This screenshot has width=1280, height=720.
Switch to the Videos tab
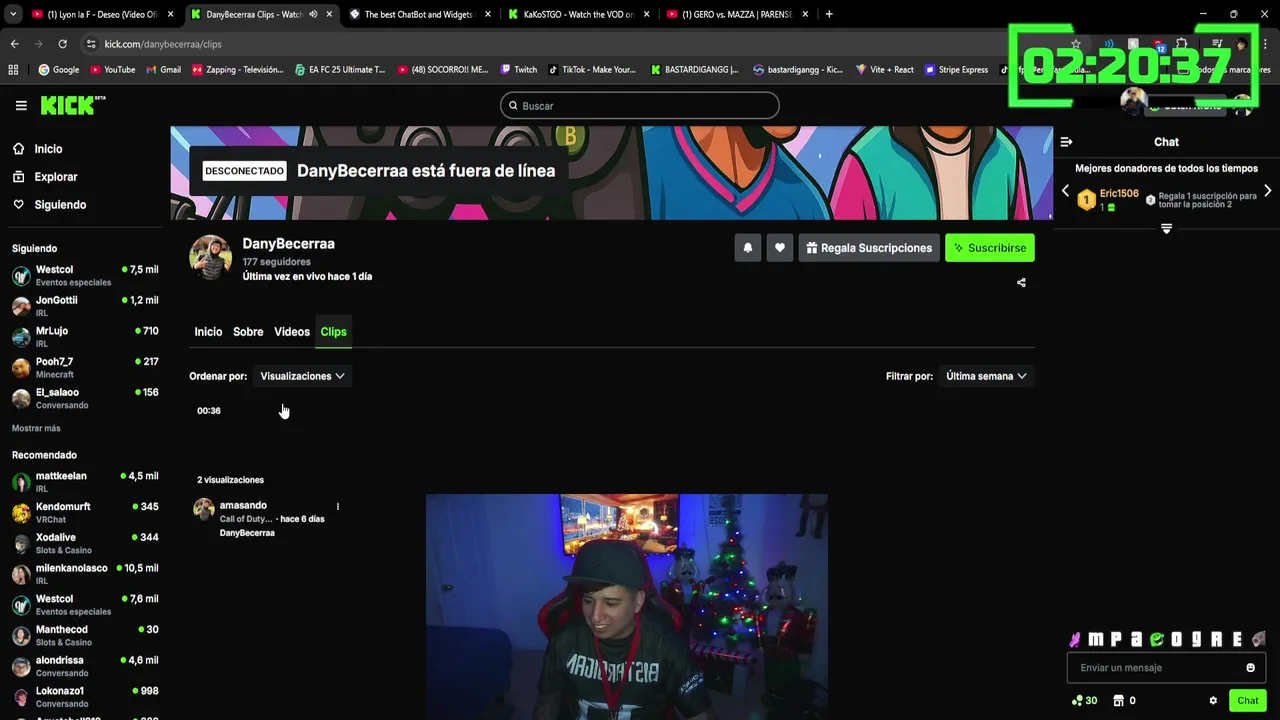(292, 332)
